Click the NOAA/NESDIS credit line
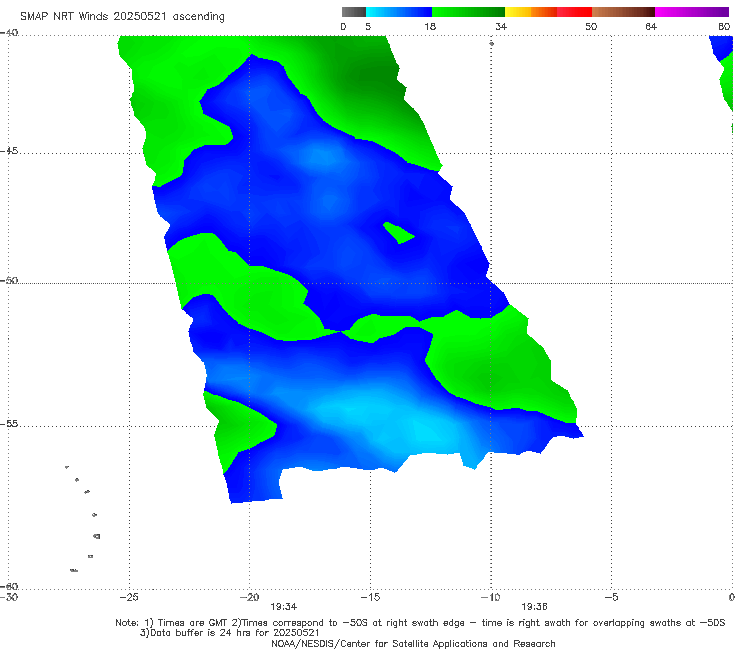The height and width of the screenshot is (650, 740). pos(413,643)
